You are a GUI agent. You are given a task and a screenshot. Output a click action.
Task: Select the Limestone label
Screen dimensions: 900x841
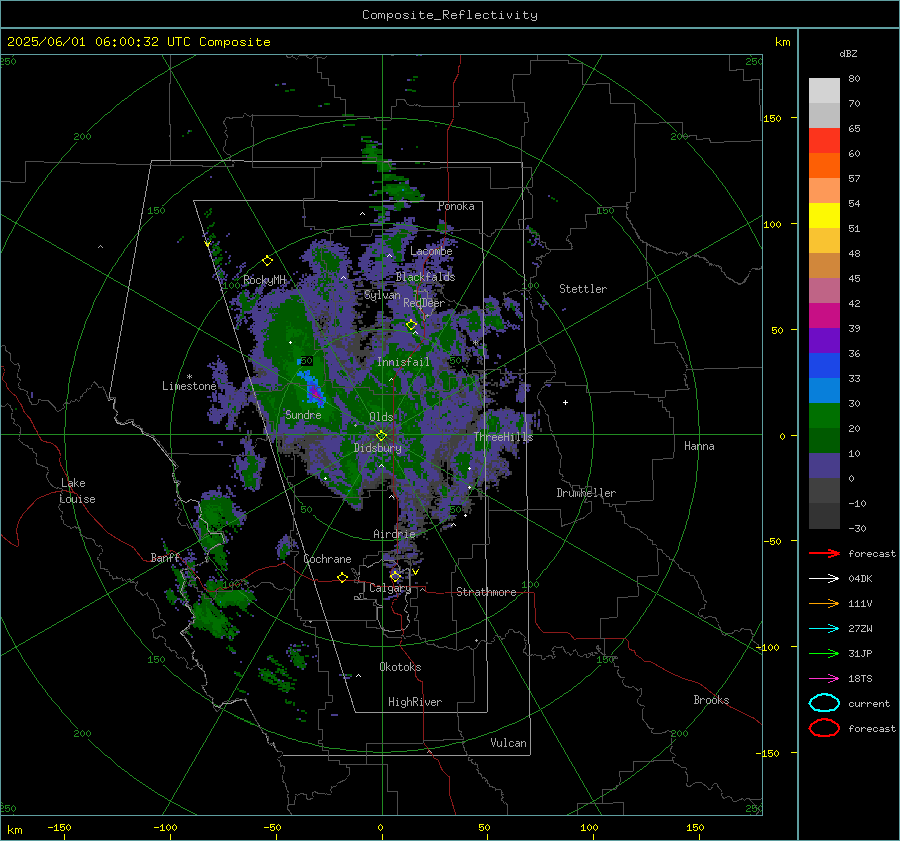click(189, 386)
